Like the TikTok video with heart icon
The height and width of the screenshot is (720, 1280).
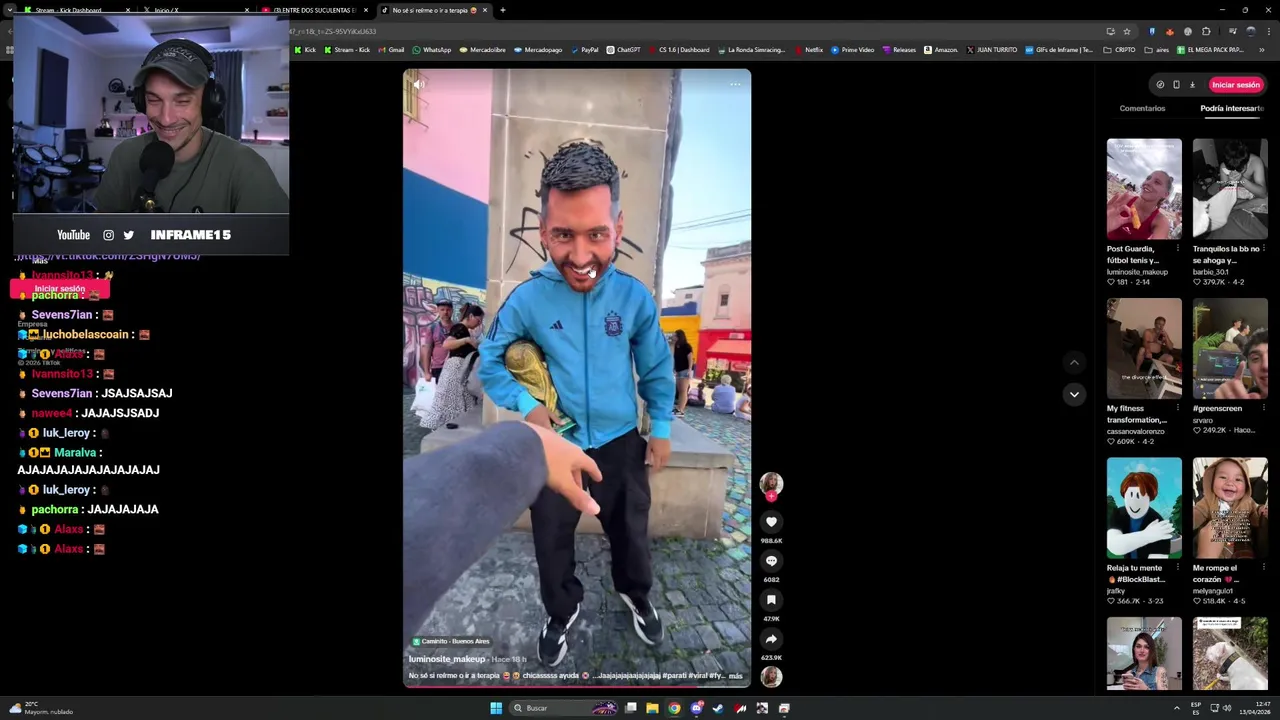[x=771, y=521]
